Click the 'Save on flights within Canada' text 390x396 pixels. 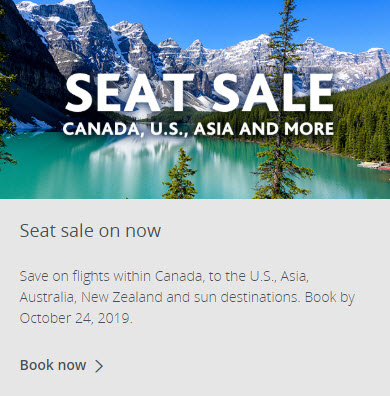pos(111,276)
